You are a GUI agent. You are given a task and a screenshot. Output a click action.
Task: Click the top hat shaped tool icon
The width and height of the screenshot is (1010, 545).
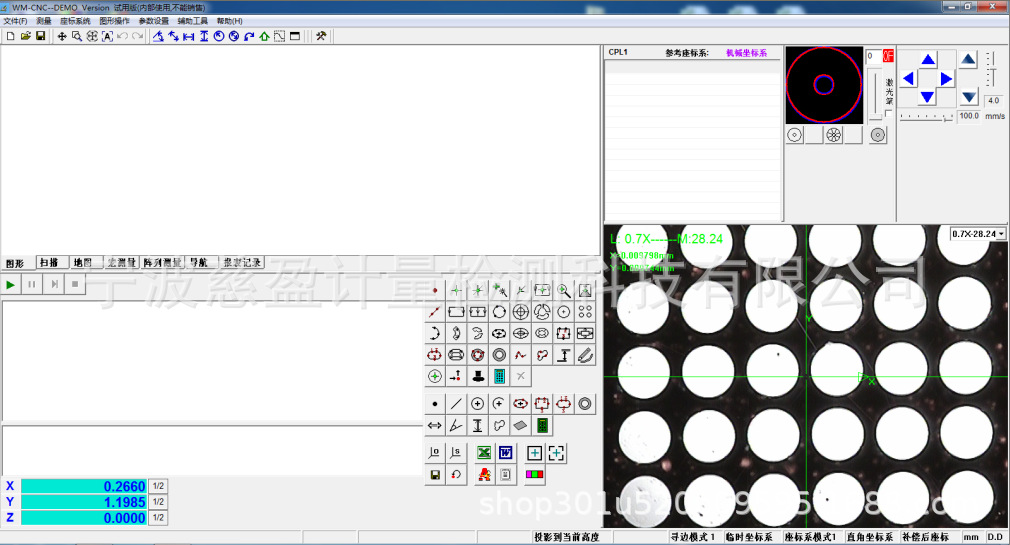pyautogui.click(x=477, y=376)
